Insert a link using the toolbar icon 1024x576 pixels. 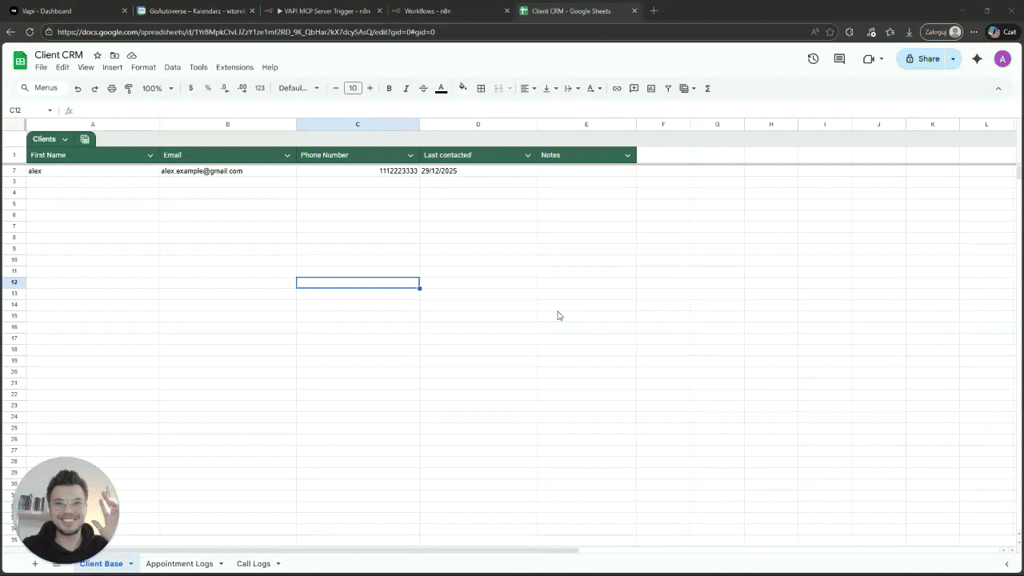point(618,88)
